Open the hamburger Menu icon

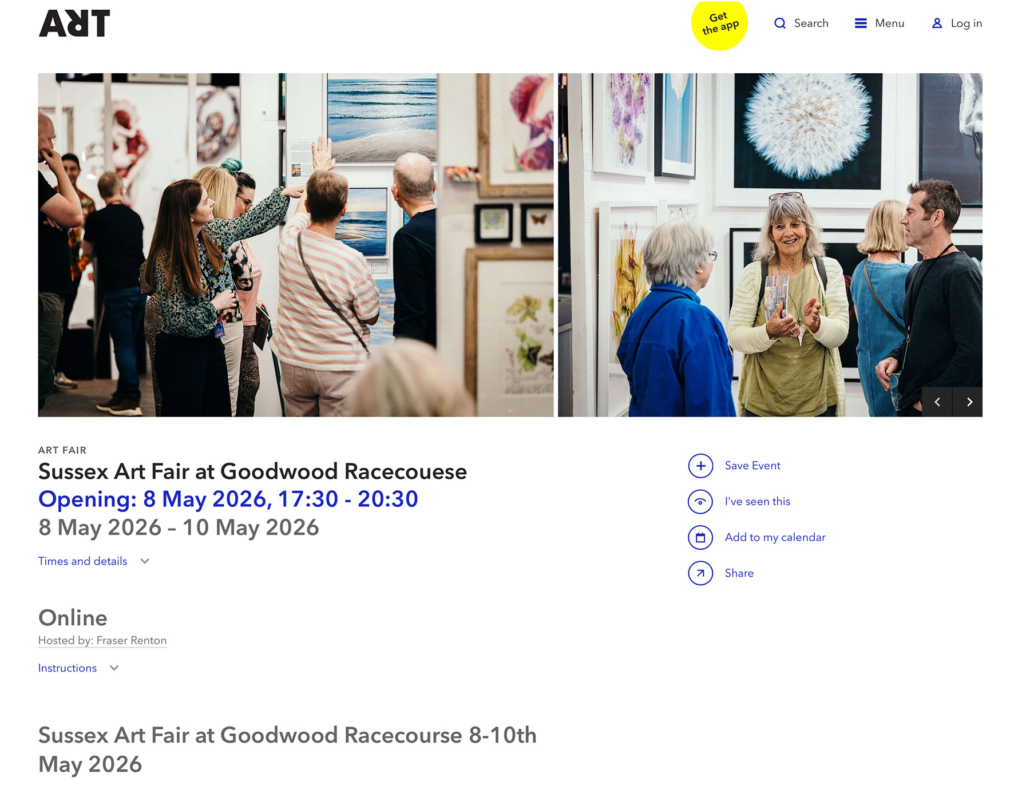(861, 24)
